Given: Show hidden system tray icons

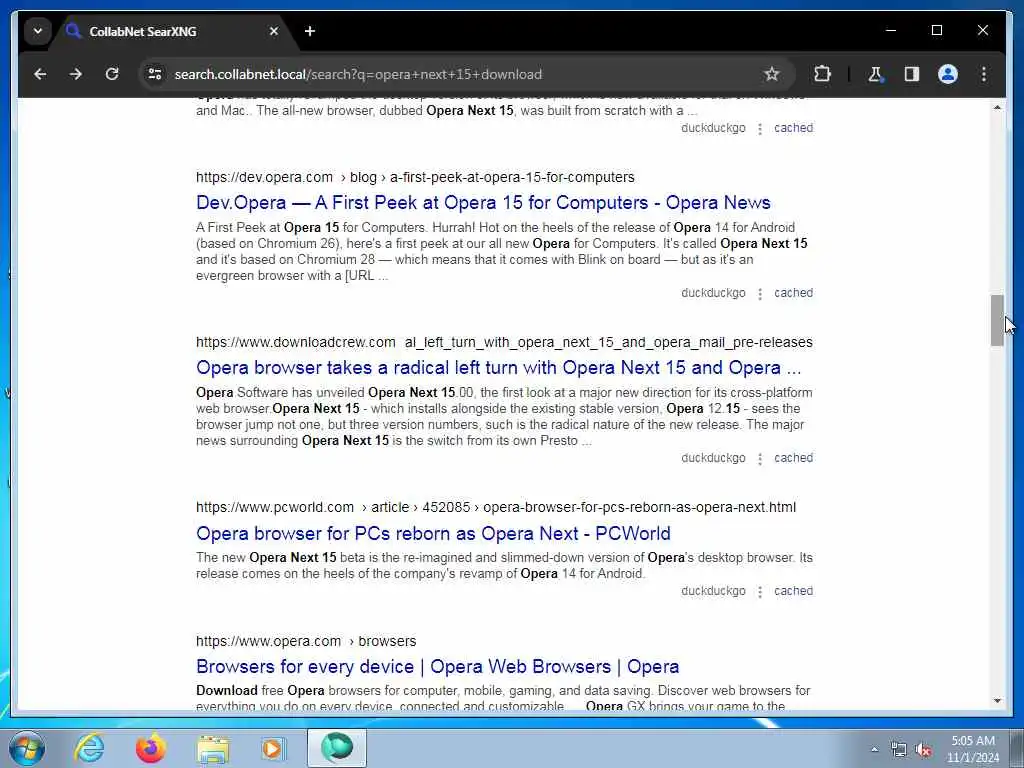Looking at the screenshot, I should (874, 750).
